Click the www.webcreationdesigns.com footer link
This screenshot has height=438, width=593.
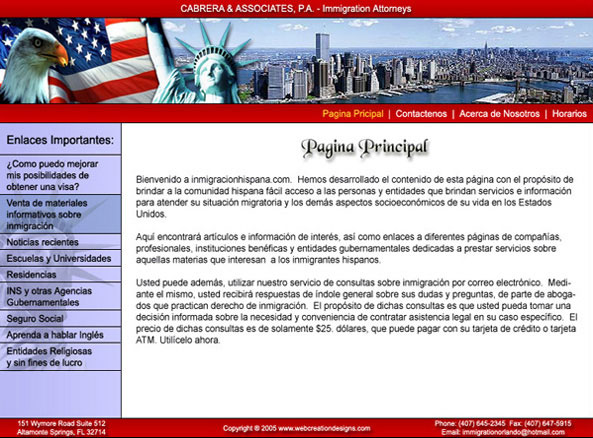tap(324, 428)
